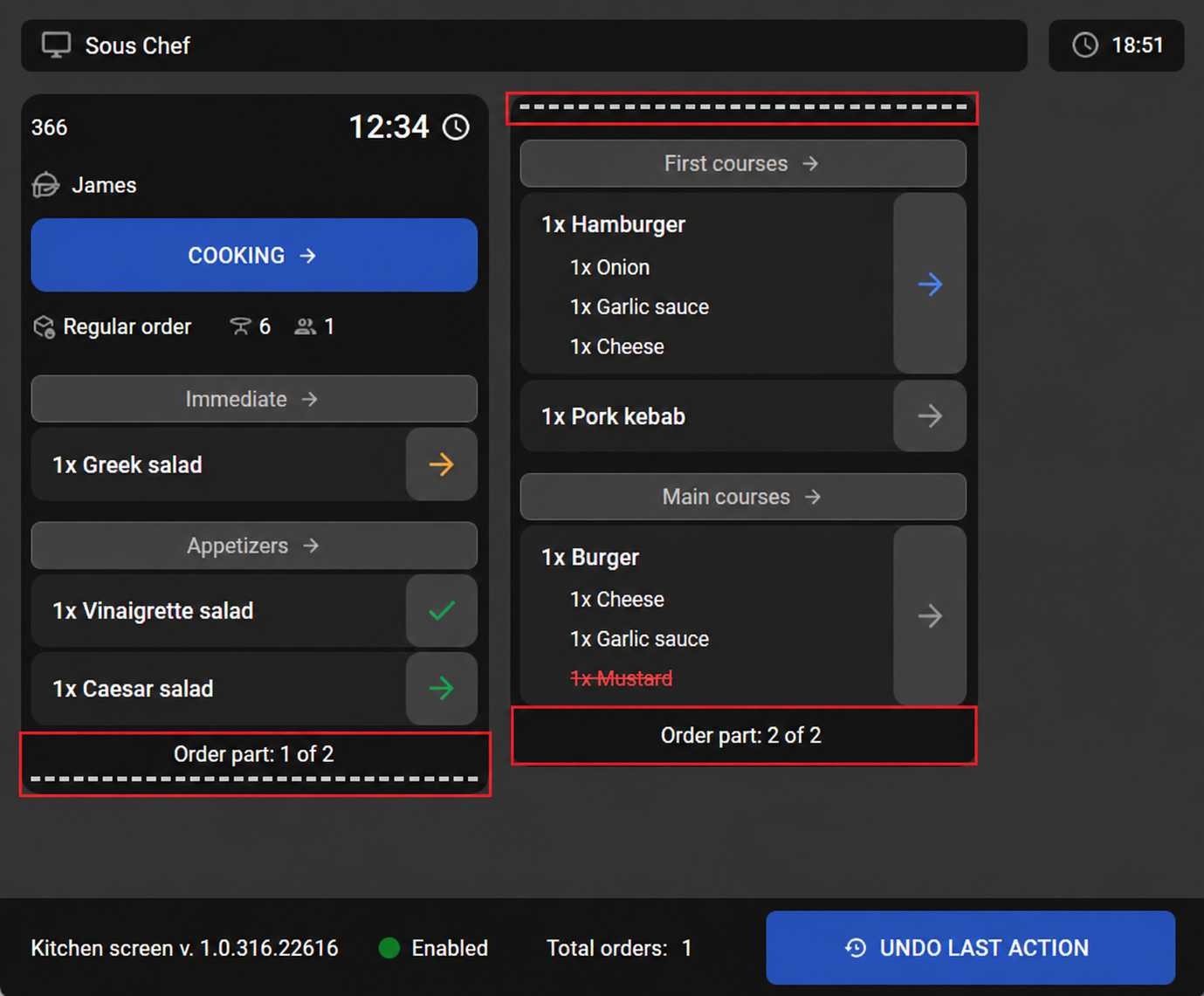1204x996 pixels.
Task: Advance Greek salad with orange arrow
Action: [442, 464]
